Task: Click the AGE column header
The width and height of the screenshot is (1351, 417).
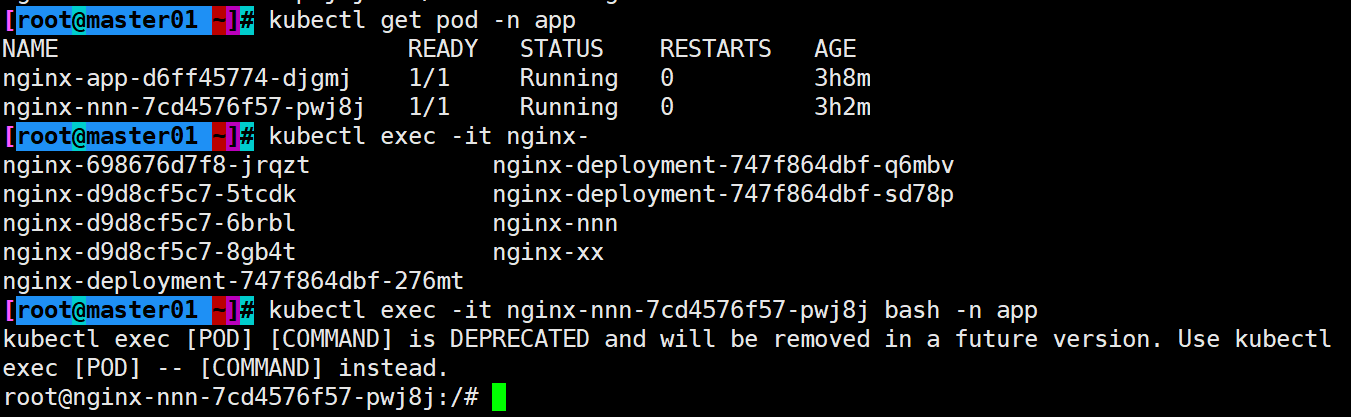Action: coord(835,49)
